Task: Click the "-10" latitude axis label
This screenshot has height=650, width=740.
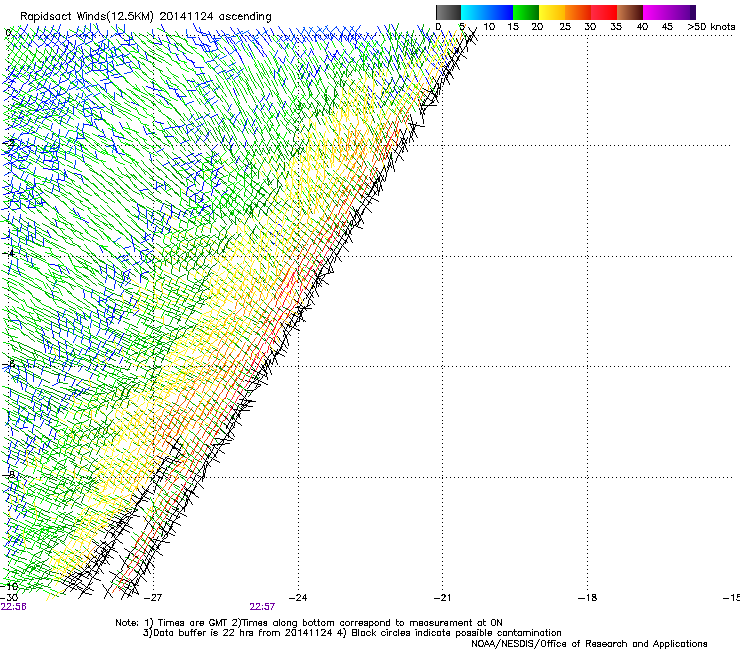Action: point(9,587)
